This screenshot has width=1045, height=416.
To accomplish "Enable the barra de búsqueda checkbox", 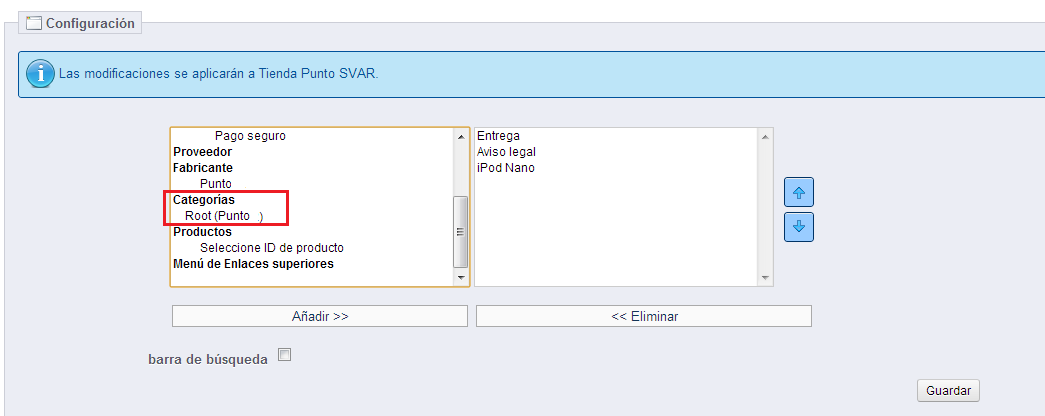I will point(284,354).
